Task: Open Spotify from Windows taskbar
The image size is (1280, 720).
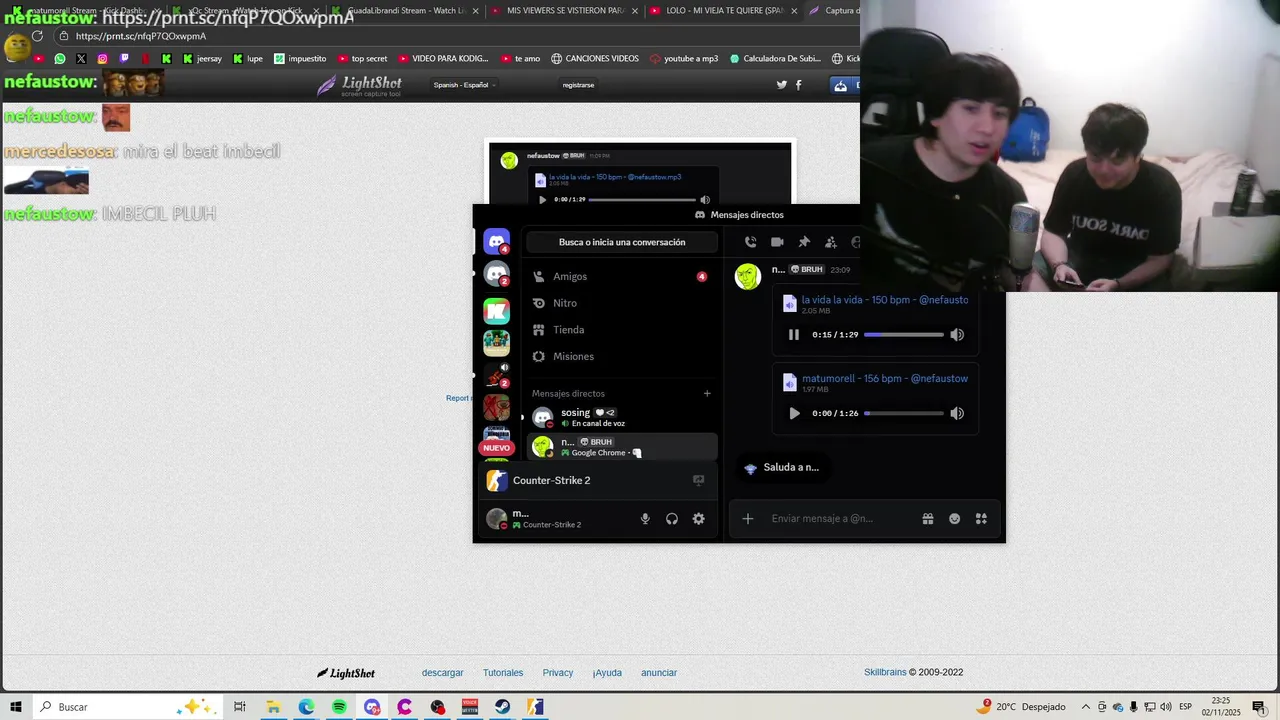Action: 339,707
